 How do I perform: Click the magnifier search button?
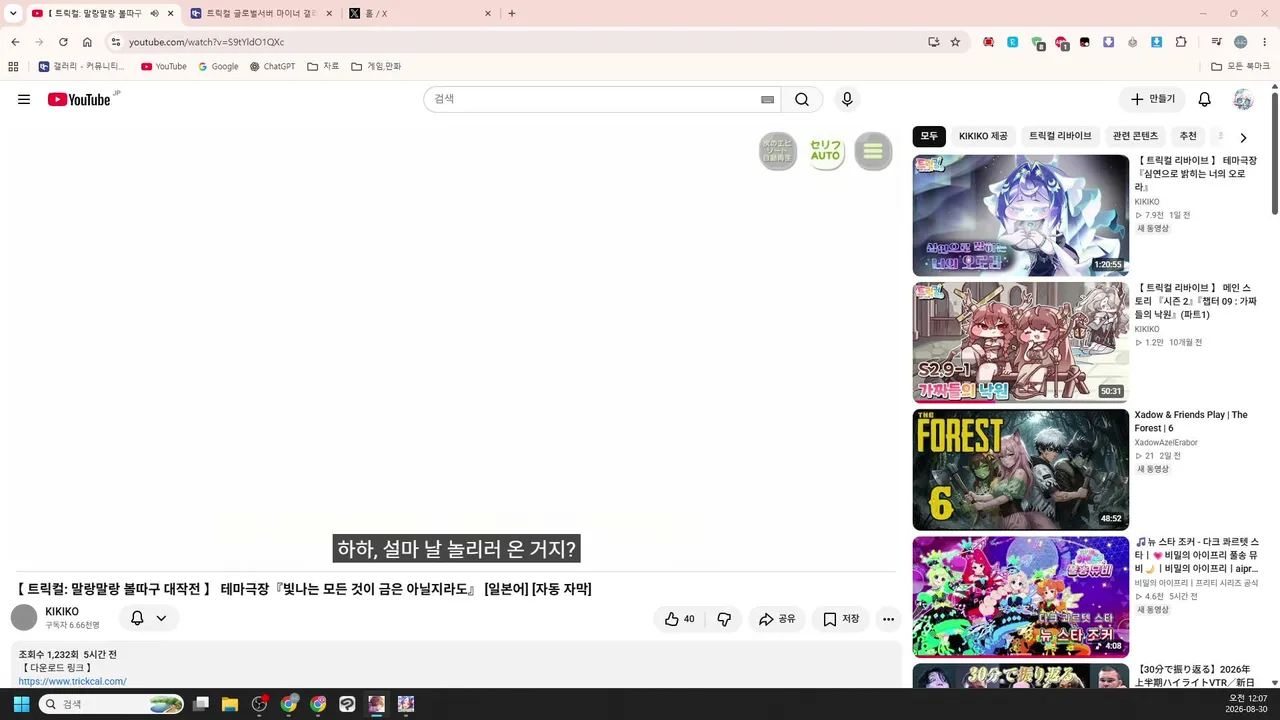click(802, 99)
